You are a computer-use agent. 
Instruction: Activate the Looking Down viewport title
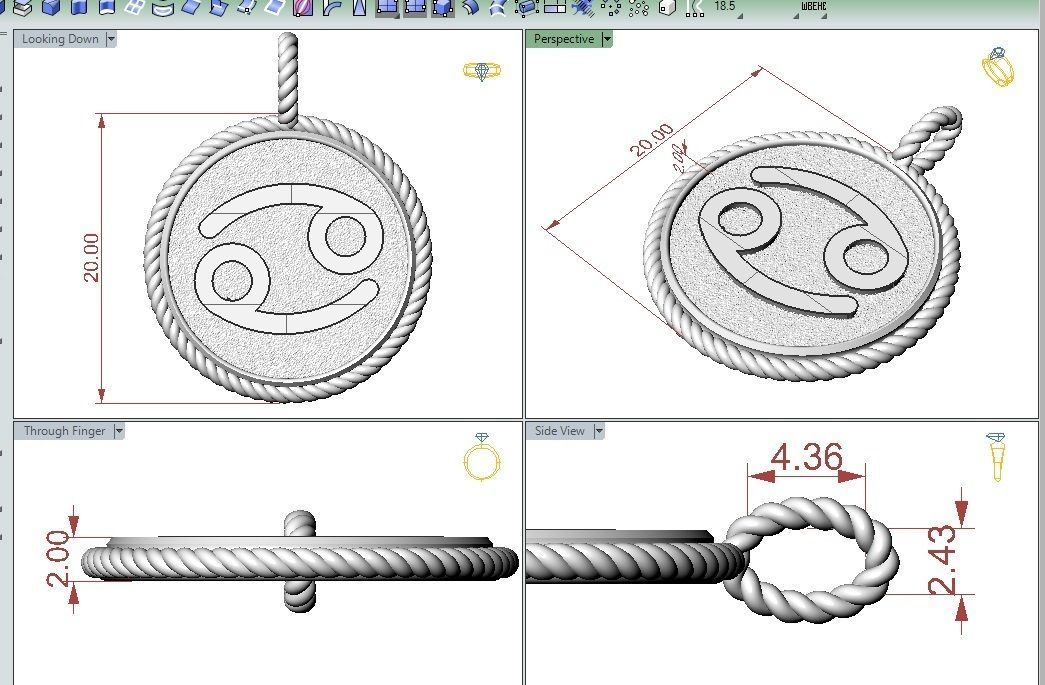point(60,39)
